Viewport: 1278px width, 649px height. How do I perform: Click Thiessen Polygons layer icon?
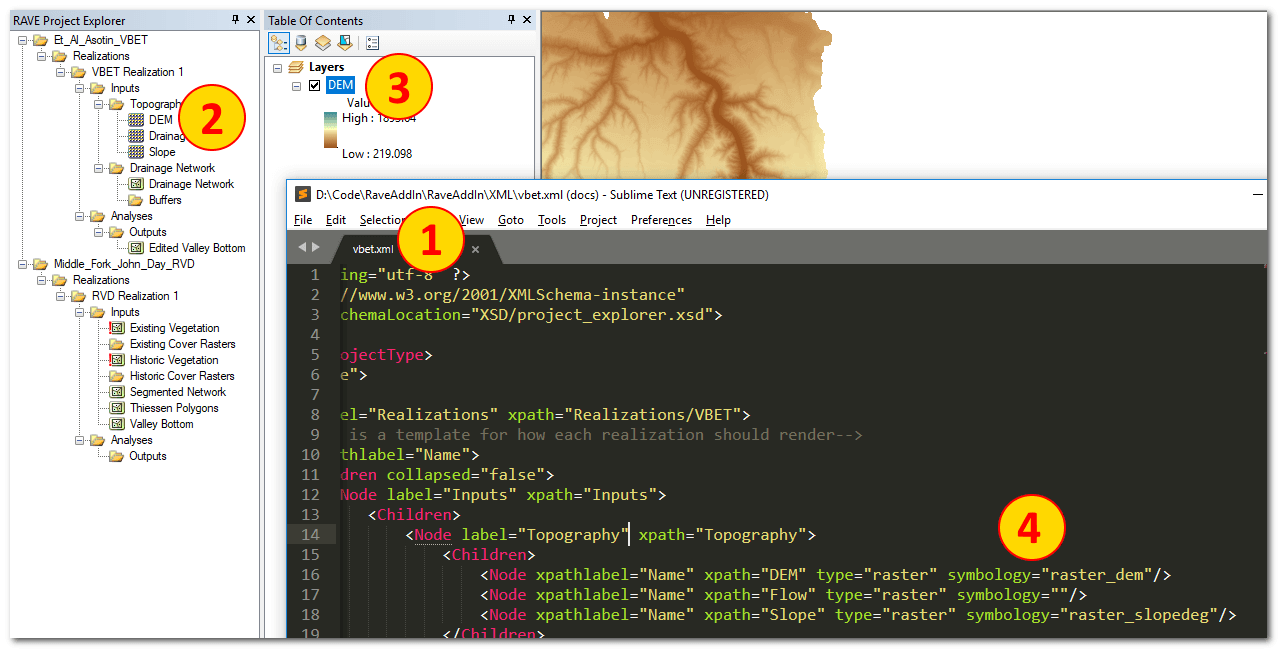116,408
